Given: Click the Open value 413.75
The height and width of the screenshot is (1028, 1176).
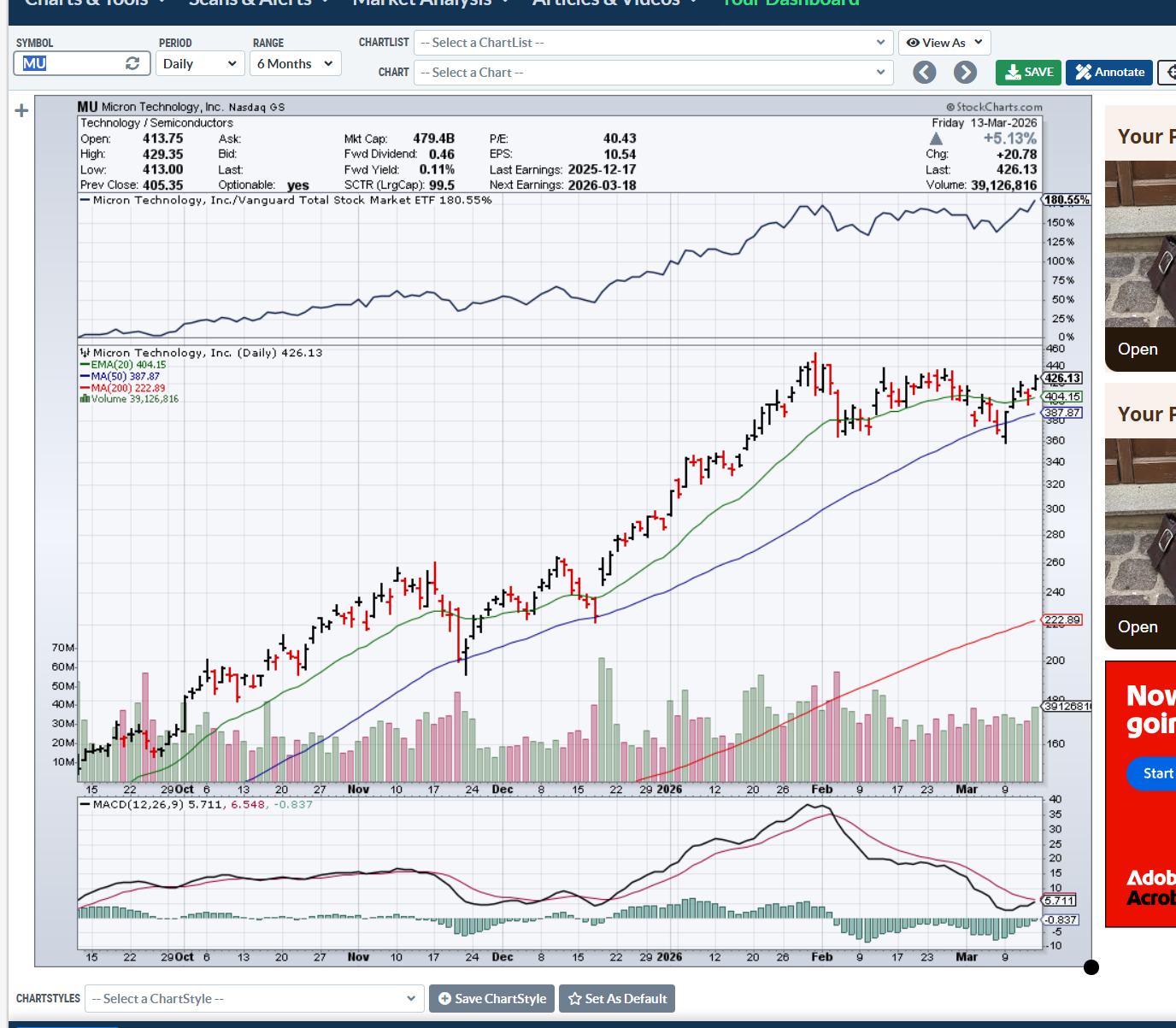Looking at the screenshot, I should click(x=162, y=138).
